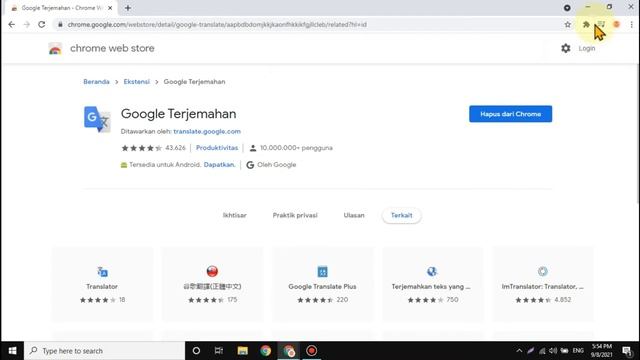This screenshot has width=640, height=360.
Task: Click the Google Translate Plus icon
Action: 322,271
